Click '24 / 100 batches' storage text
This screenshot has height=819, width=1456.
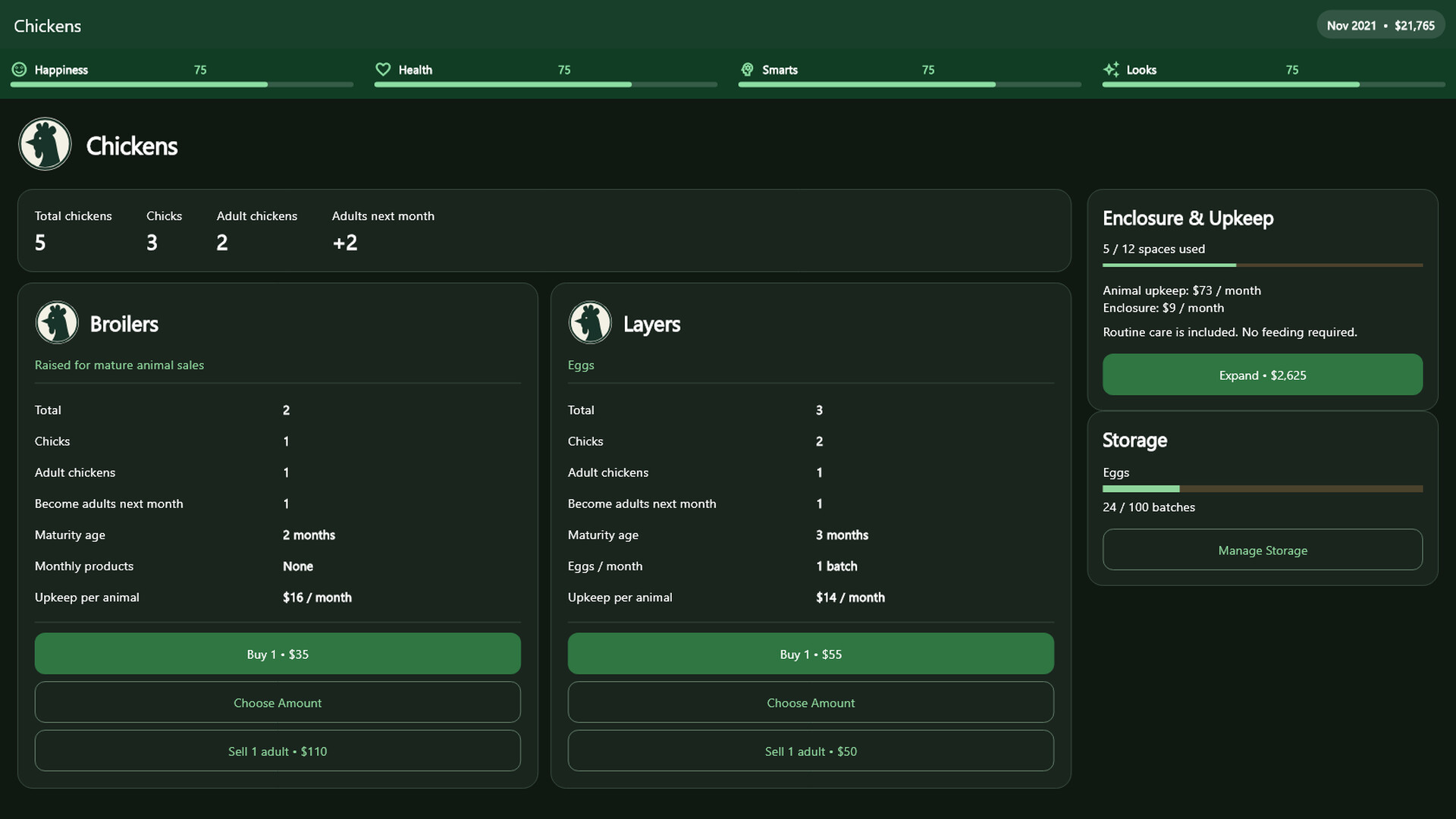1149,507
